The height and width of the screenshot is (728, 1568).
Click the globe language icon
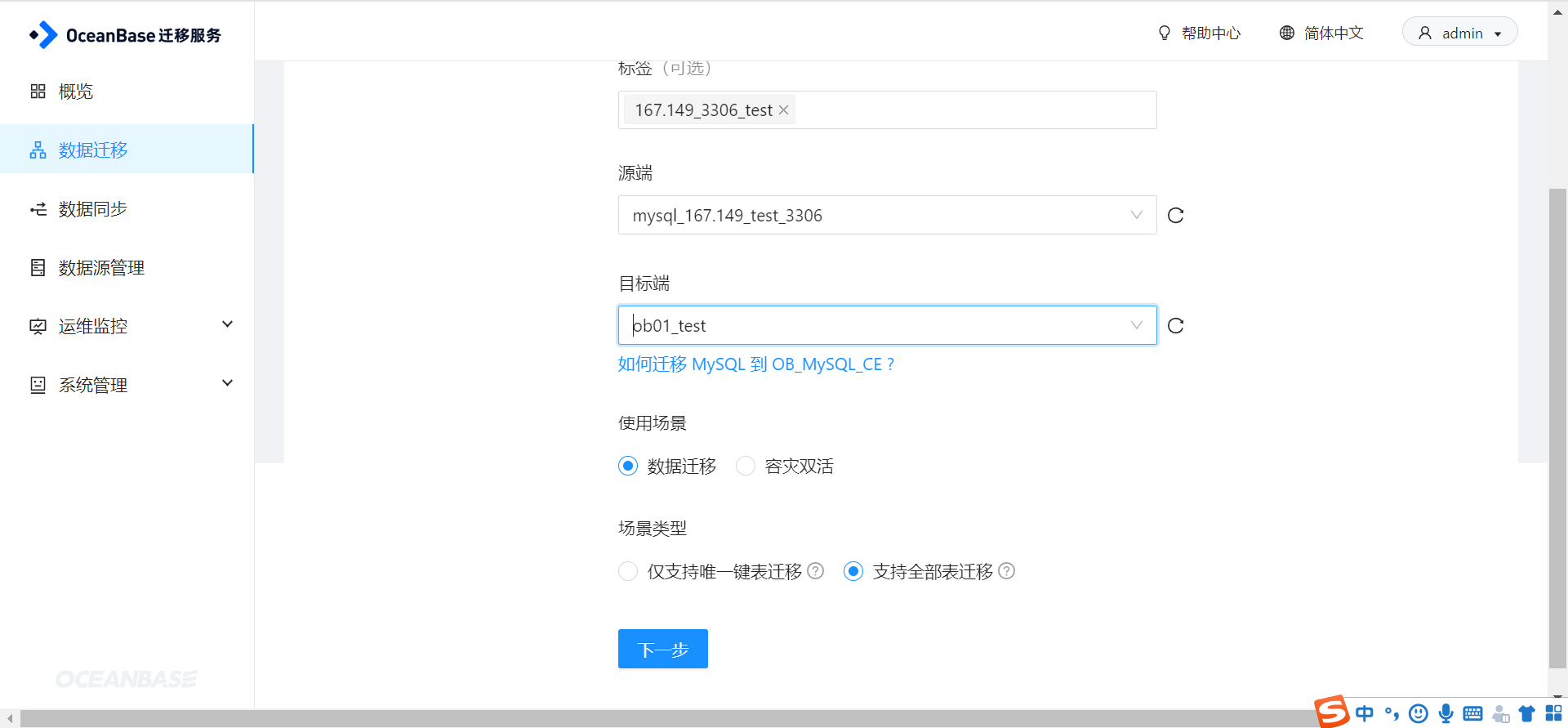pos(1287,33)
